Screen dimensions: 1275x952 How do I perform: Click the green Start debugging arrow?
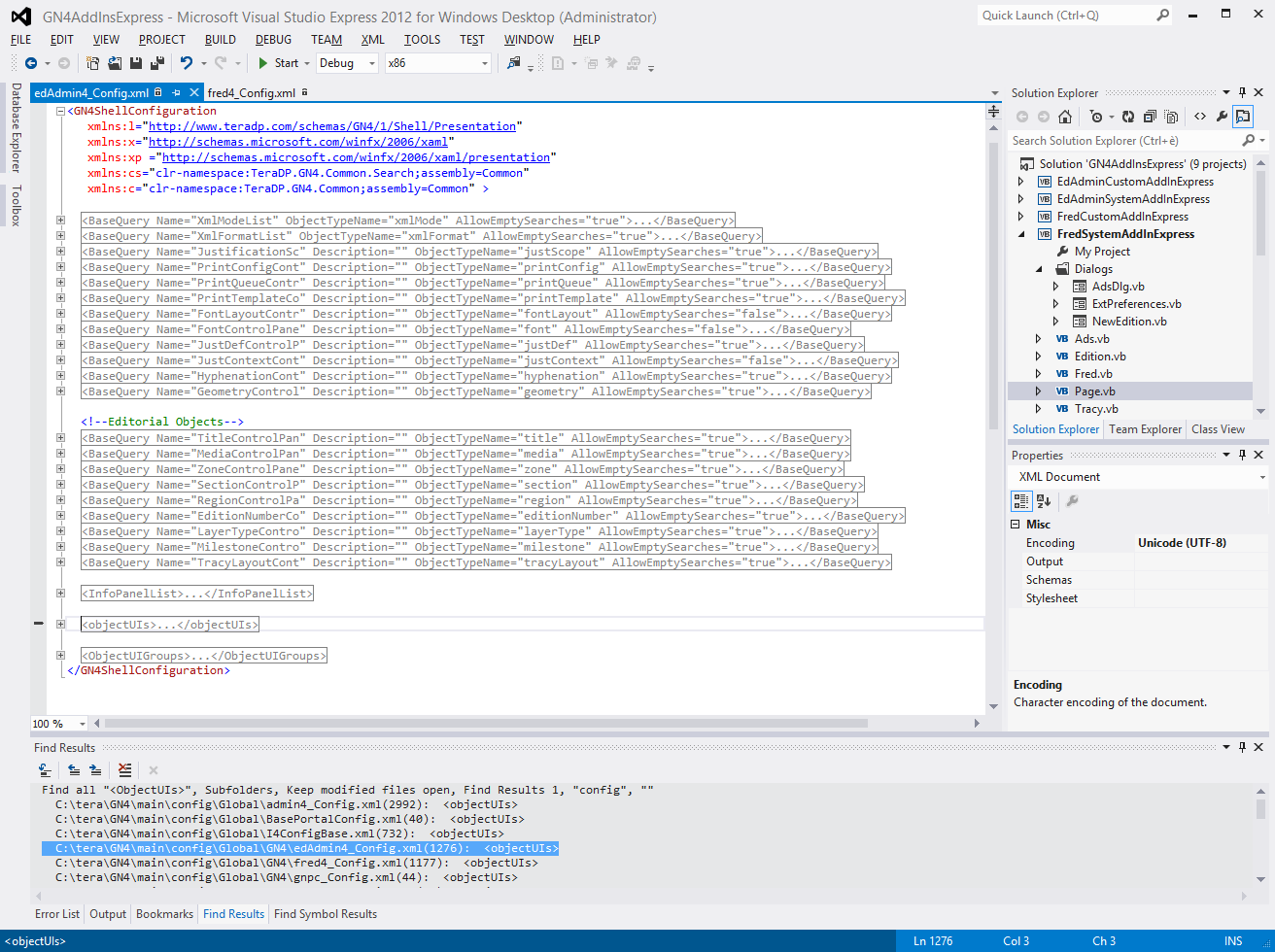click(x=263, y=63)
